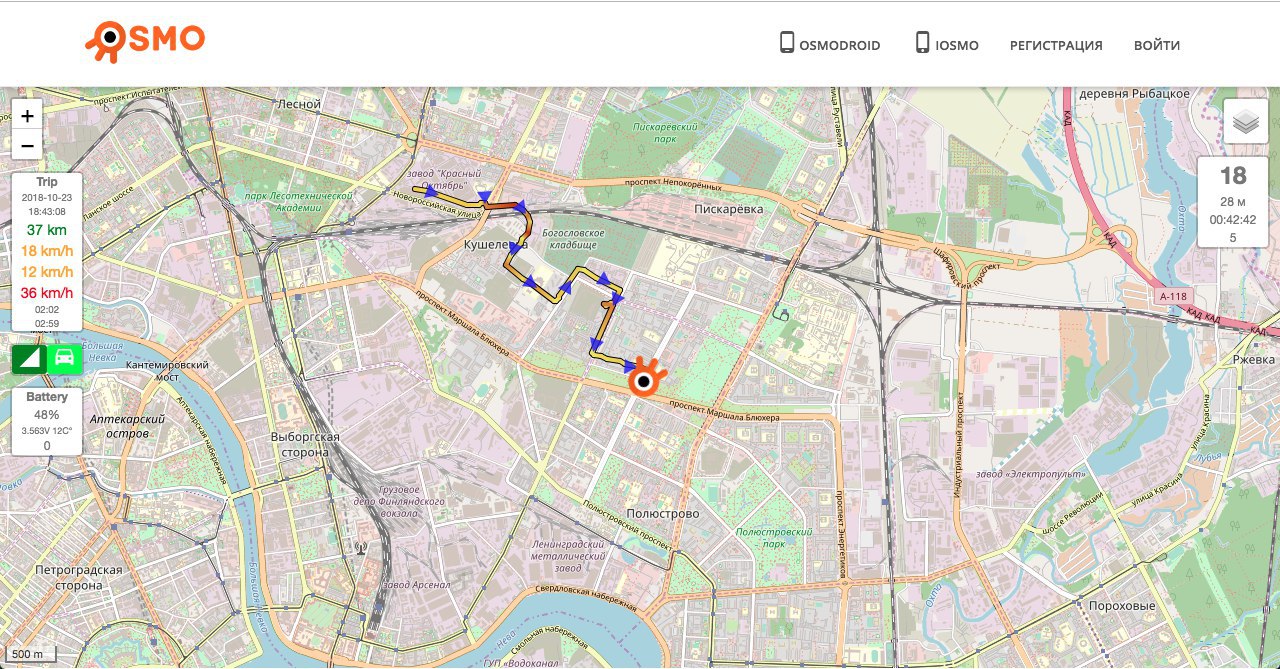This screenshot has width=1280, height=669.
Task: Open the map layers selector
Action: [1245, 123]
